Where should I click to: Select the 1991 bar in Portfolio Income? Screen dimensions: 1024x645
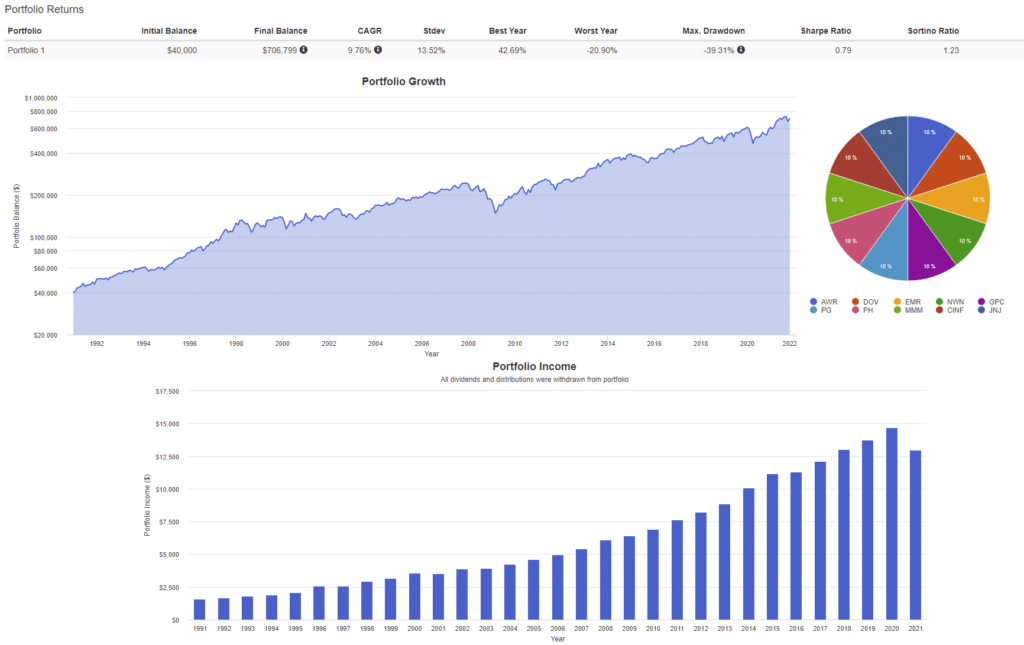tap(199, 609)
